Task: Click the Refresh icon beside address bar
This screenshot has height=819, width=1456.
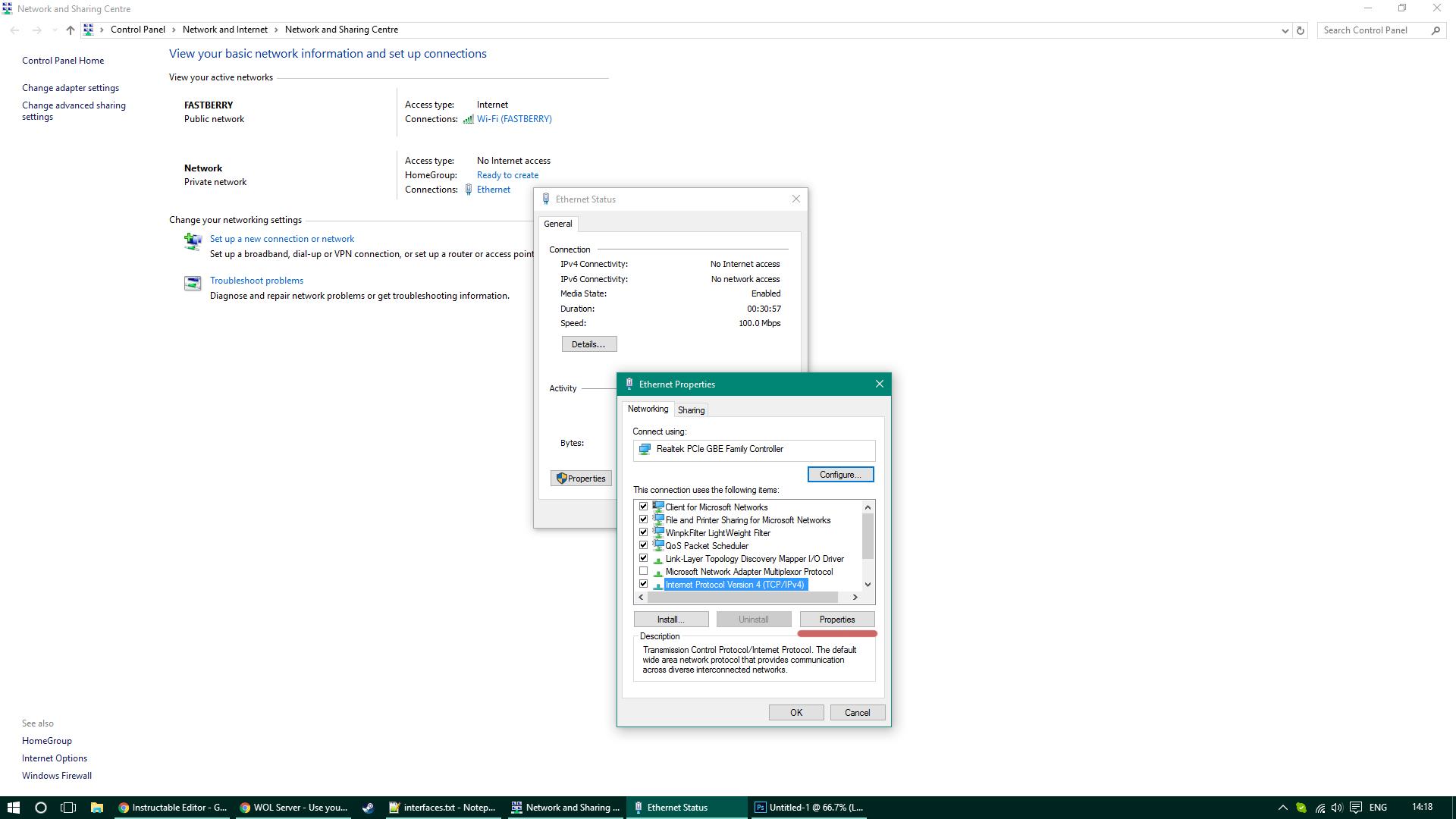Action: [1301, 30]
